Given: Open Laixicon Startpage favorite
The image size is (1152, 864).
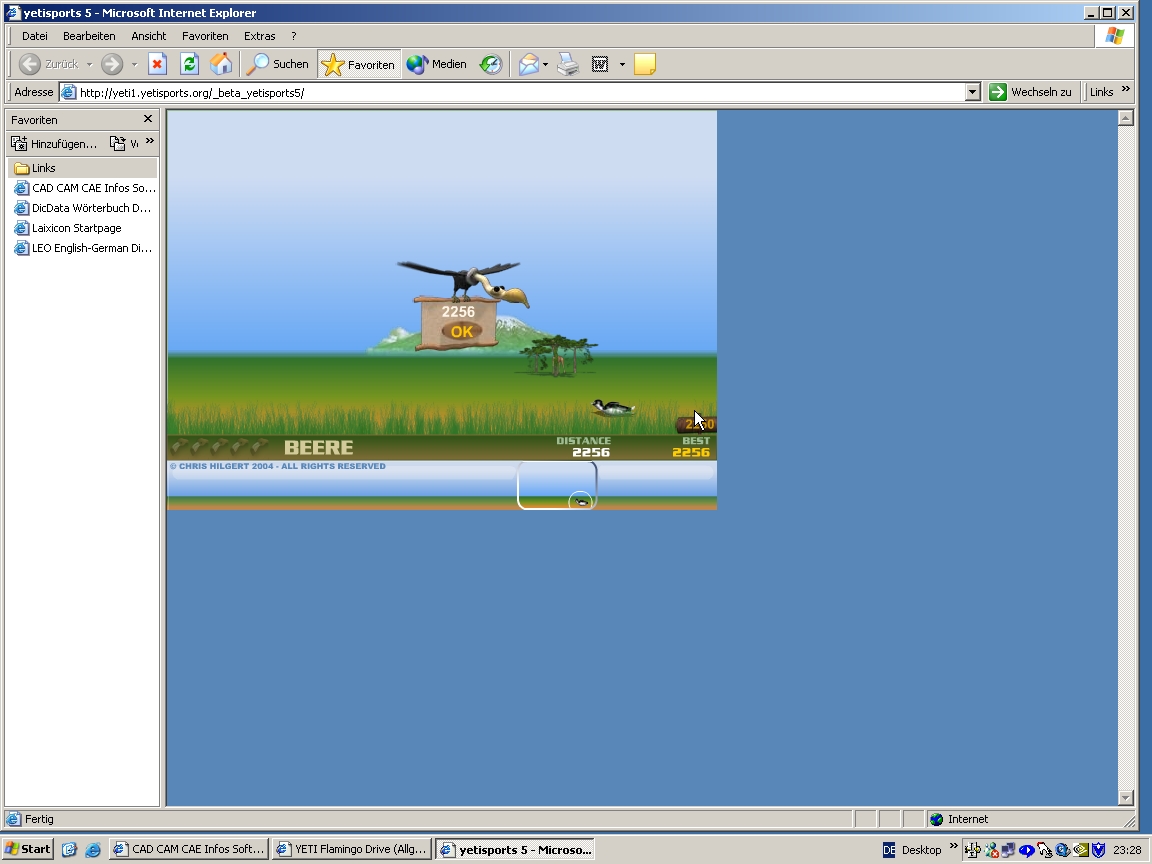Looking at the screenshot, I should (68, 228).
